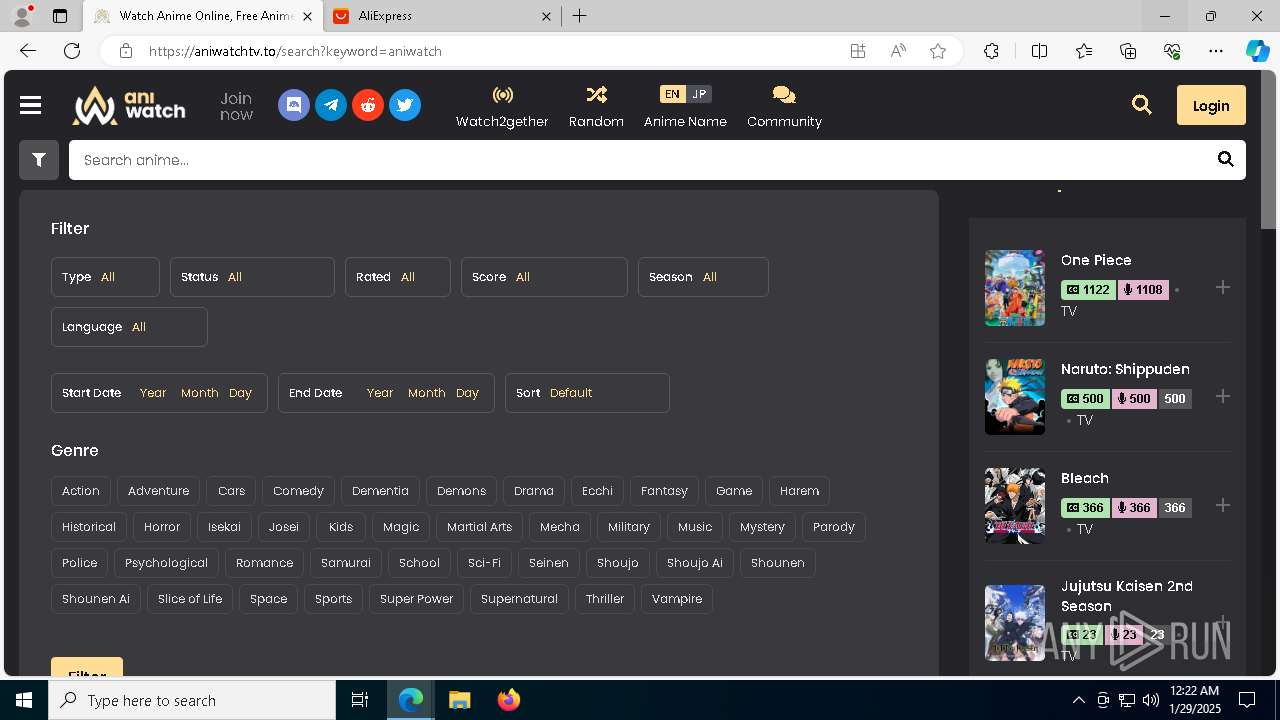
Task: Click the browser address bar URL
Action: pyautogui.click(x=295, y=51)
